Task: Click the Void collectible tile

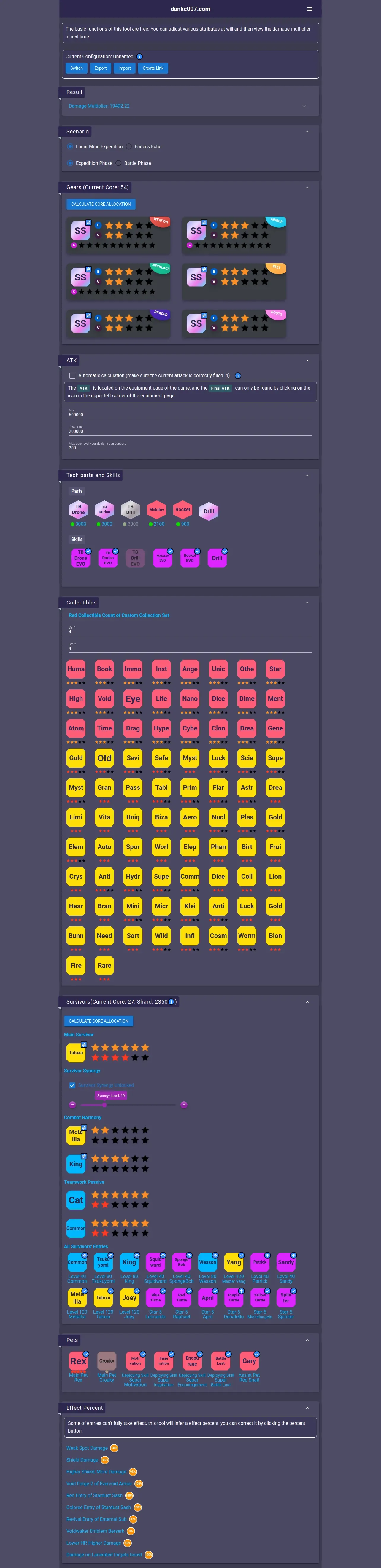Action: [104, 699]
